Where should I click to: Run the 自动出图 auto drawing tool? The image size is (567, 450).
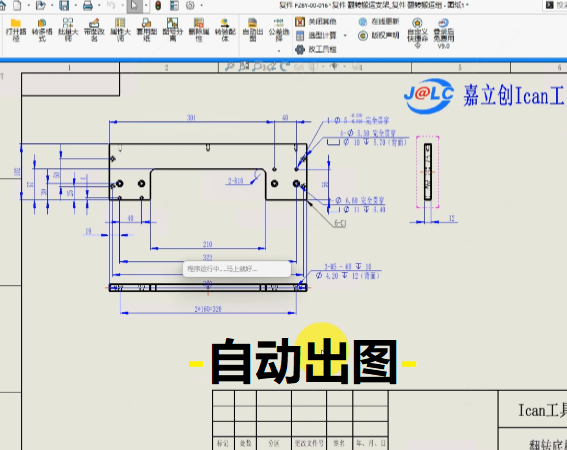point(253,30)
